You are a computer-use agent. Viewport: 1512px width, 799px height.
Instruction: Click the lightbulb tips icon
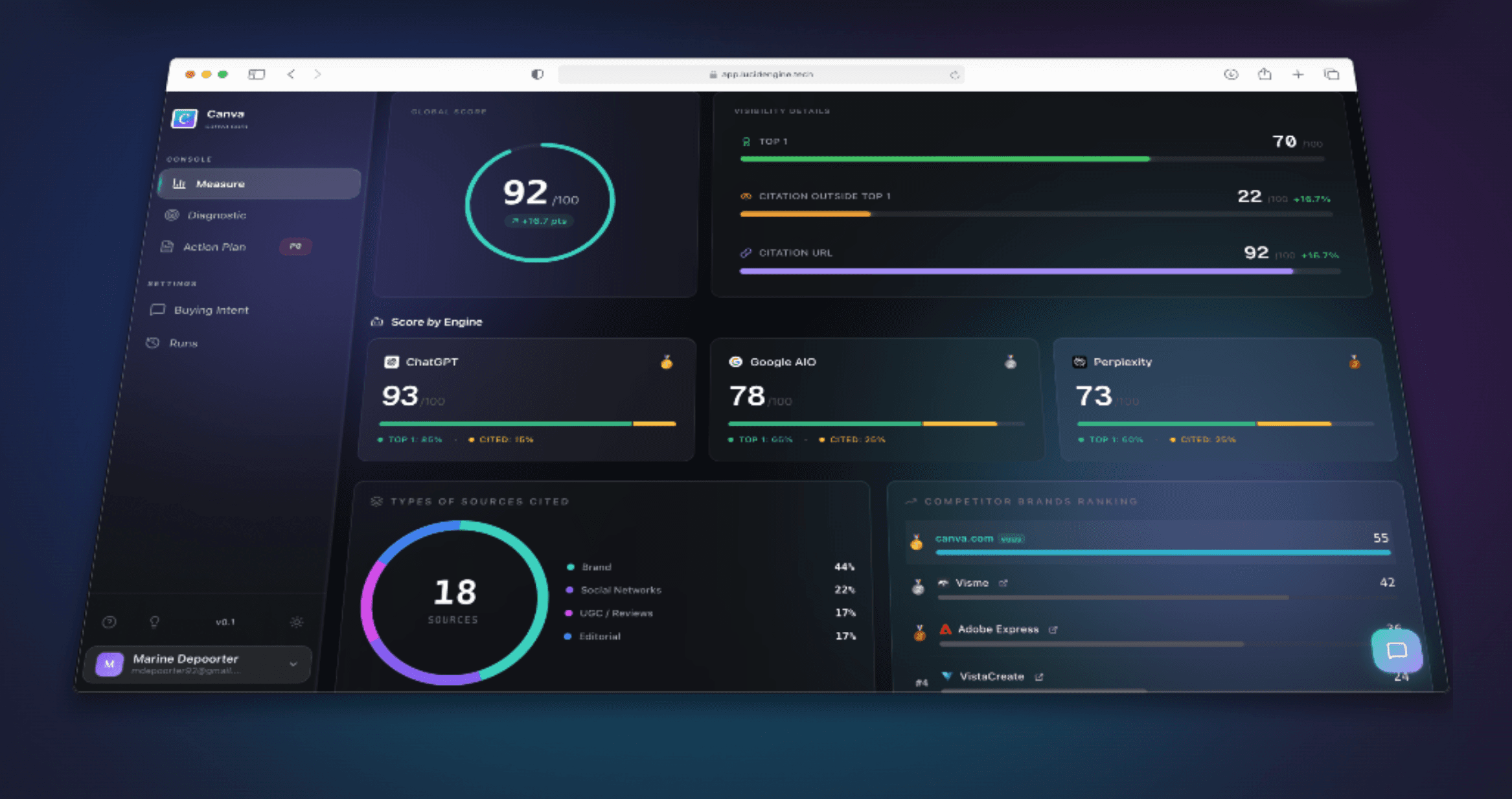pyautogui.click(x=154, y=622)
